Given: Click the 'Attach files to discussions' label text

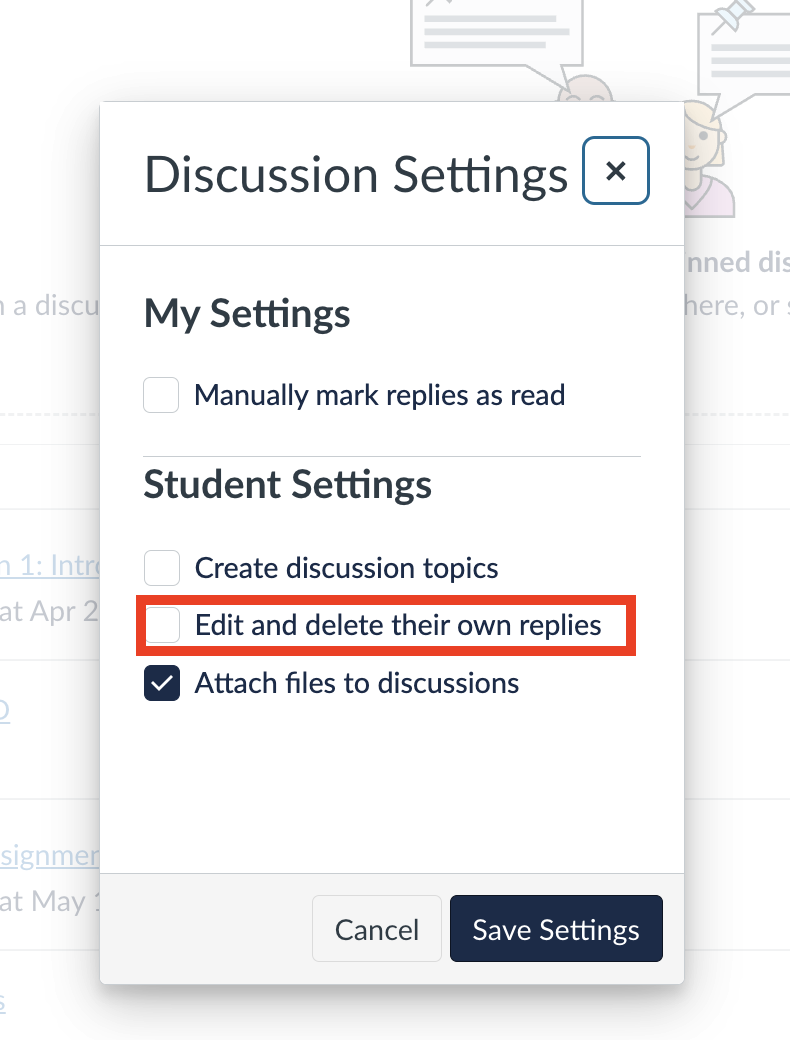Looking at the screenshot, I should [x=357, y=683].
